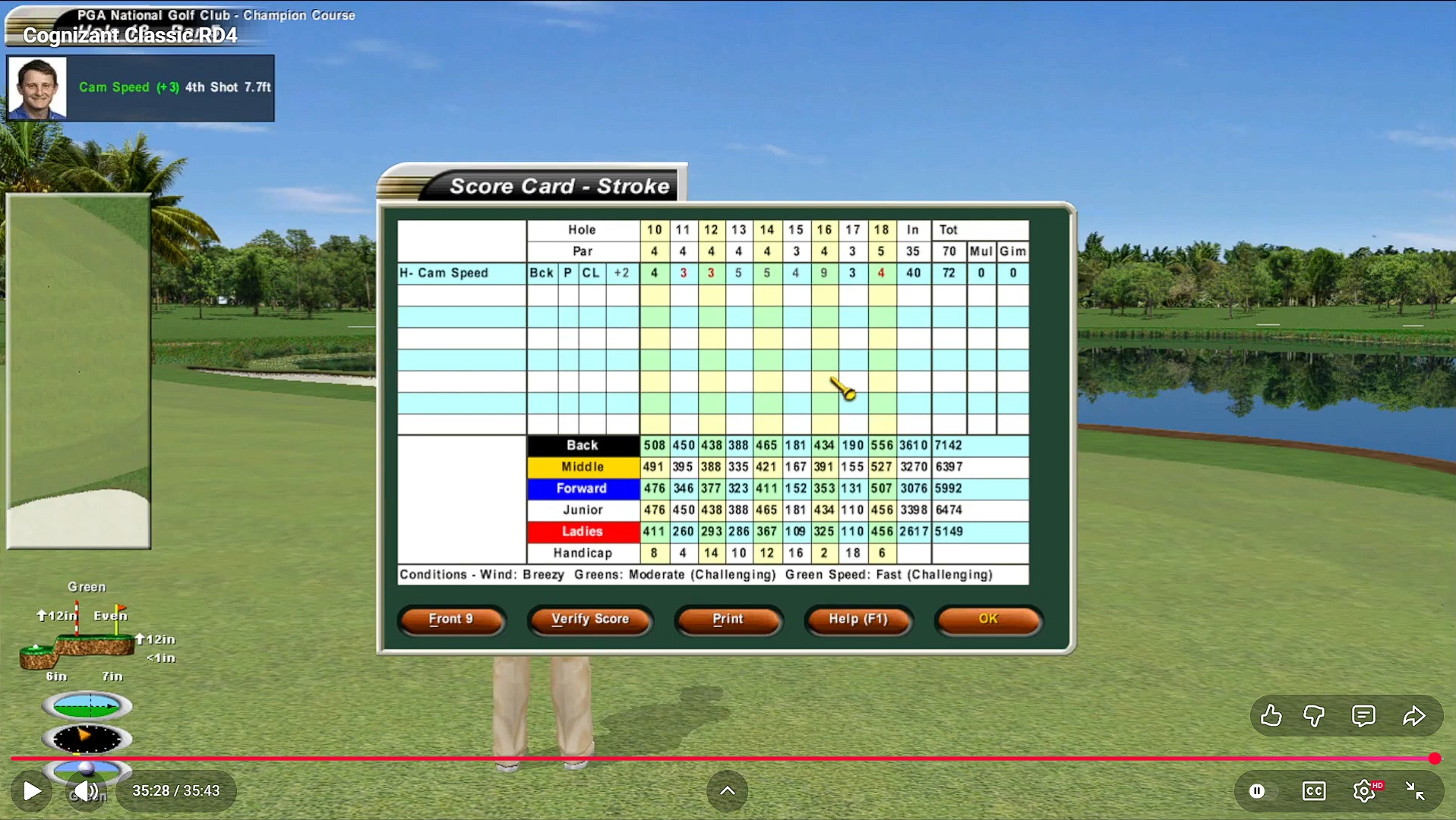Toggle the autoplay switch
The width and height of the screenshot is (1456, 820).
[x=1258, y=790]
